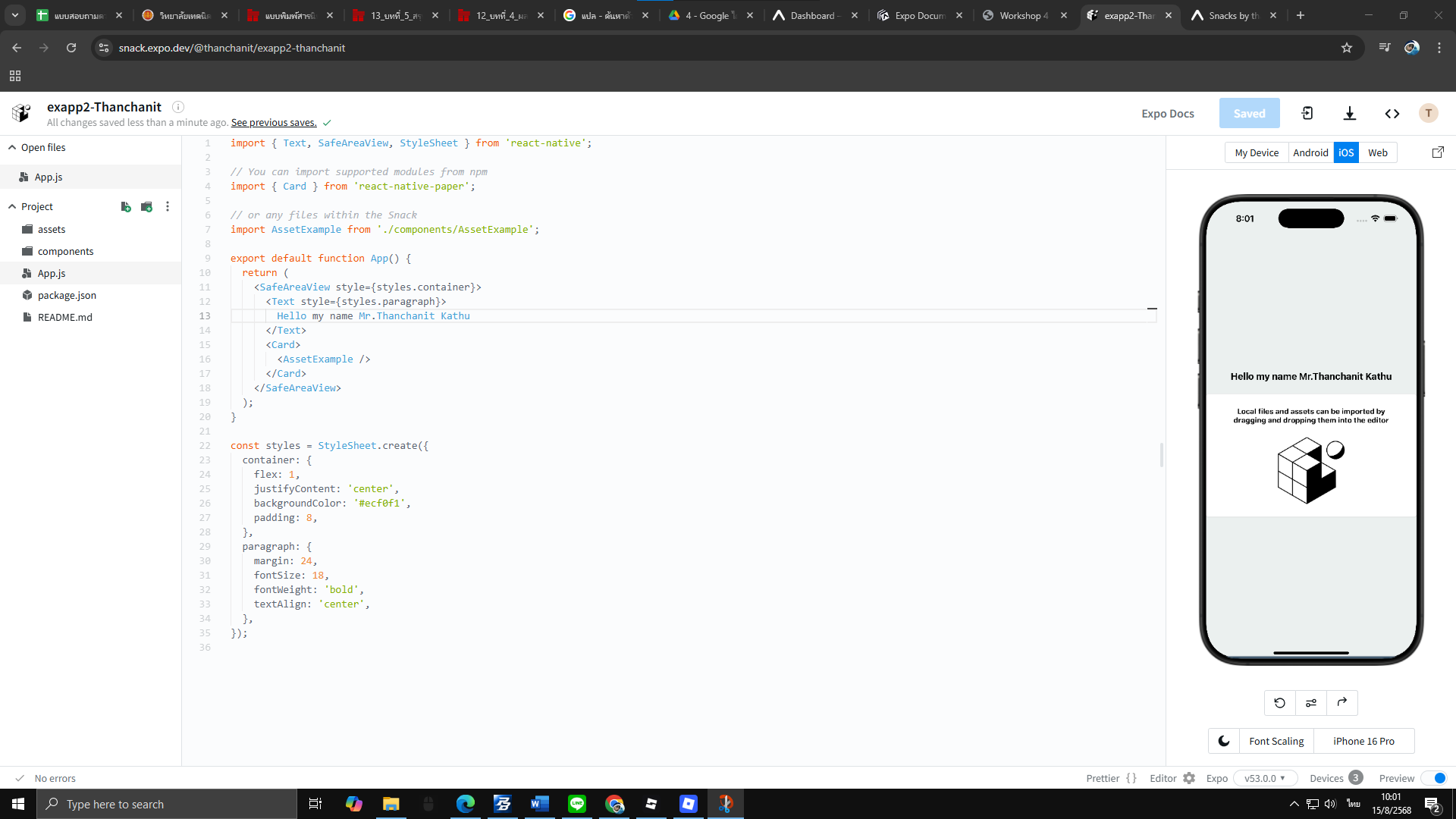Toggle dark mode moon button

tap(1224, 741)
